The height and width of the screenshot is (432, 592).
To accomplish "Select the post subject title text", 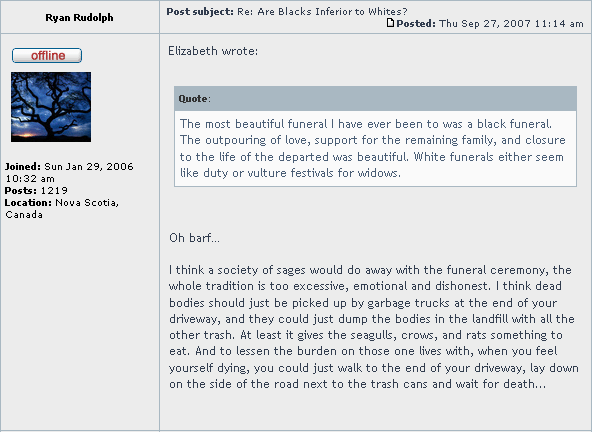I will click(322, 12).
